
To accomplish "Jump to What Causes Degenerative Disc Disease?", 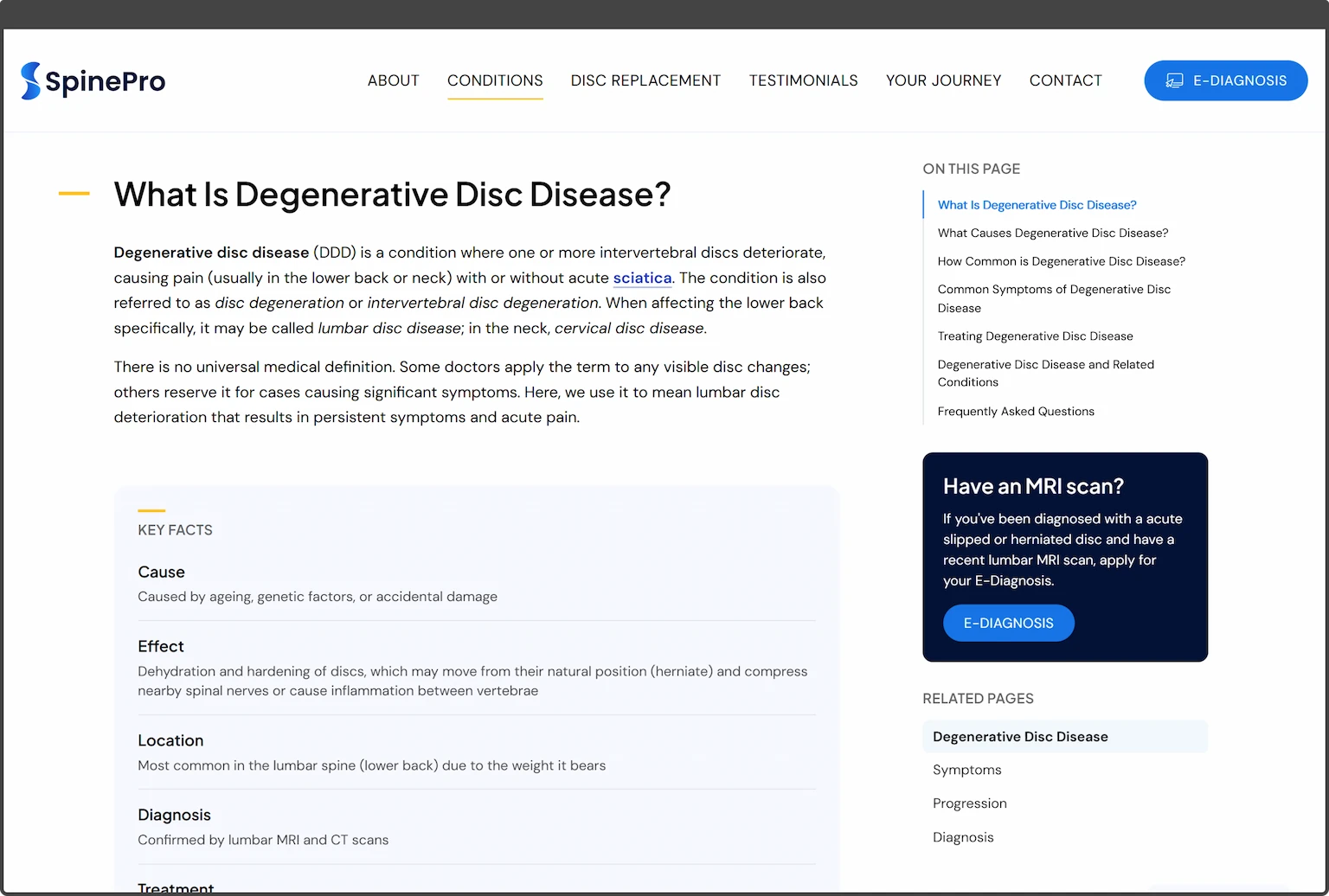I will click(1052, 233).
